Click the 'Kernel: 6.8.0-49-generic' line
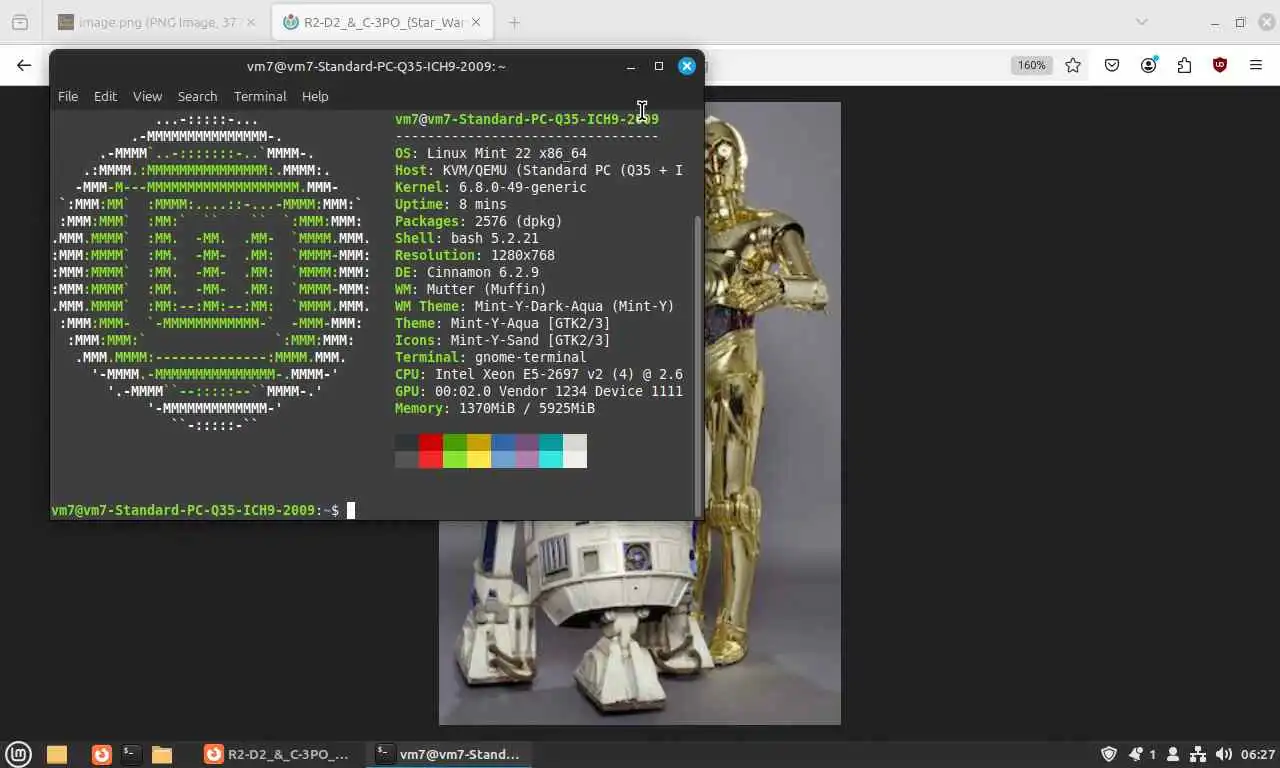 point(491,187)
